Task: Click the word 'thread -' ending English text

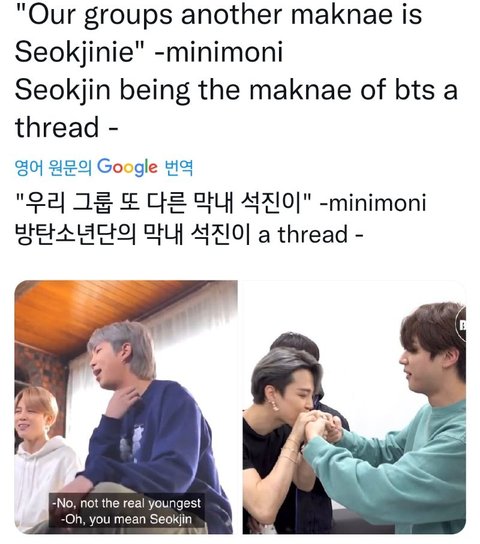Action: point(67,127)
